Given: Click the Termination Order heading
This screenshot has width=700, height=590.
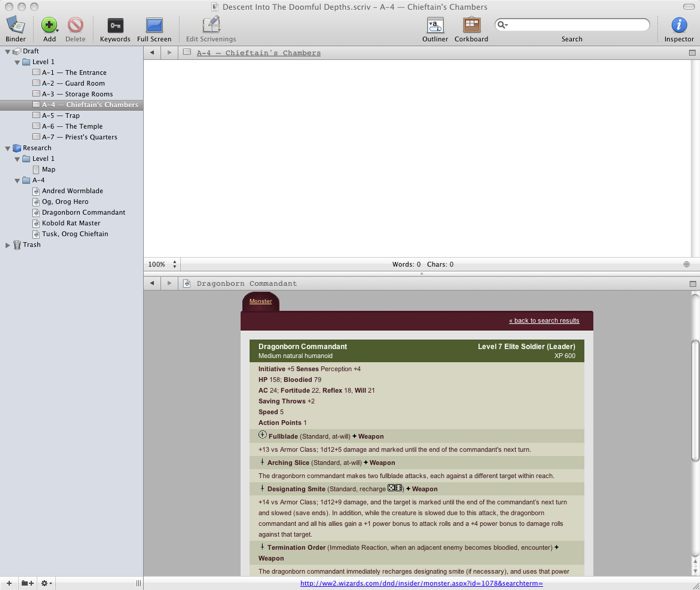Looking at the screenshot, I should pyautogui.click(x=296, y=547).
